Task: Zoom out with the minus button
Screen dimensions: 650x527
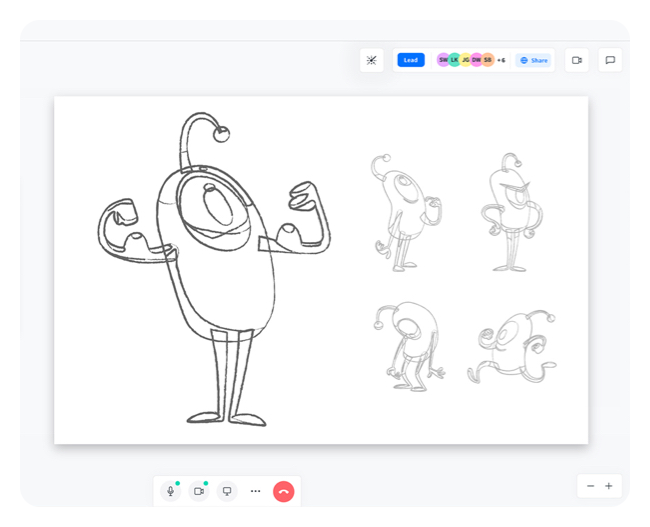Action: (x=590, y=486)
